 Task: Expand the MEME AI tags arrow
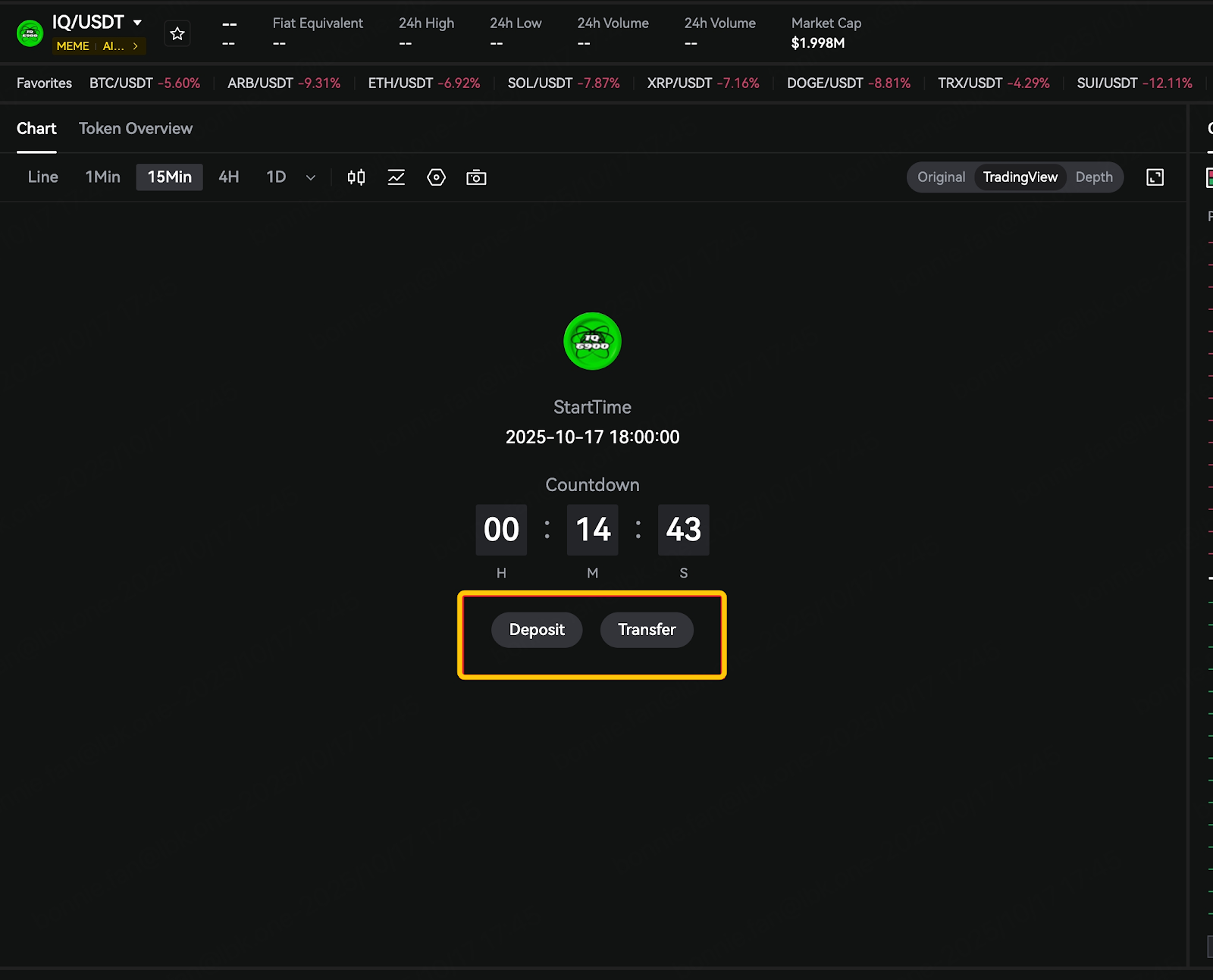tap(136, 46)
